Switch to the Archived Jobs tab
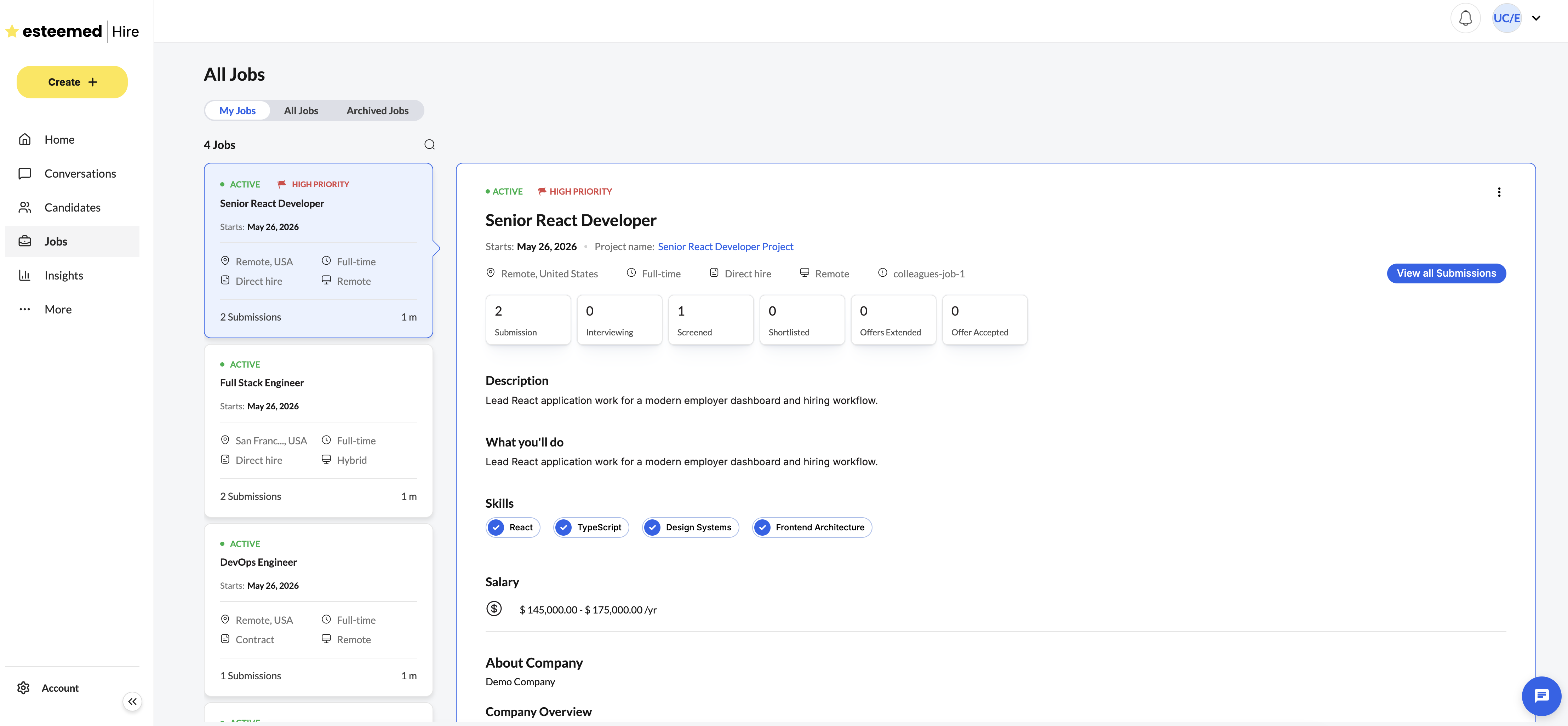Viewport: 1568px width, 726px height. point(377,111)
